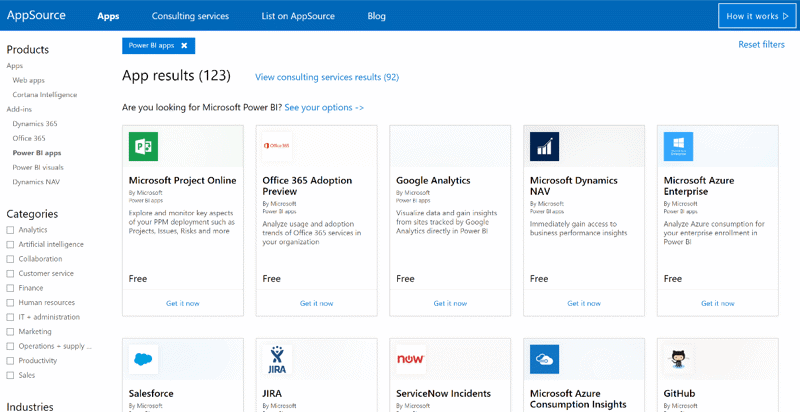Screen dimensions: 800x412
Task: Go to Consulting services tab
Action: click(x=190, y=16)
